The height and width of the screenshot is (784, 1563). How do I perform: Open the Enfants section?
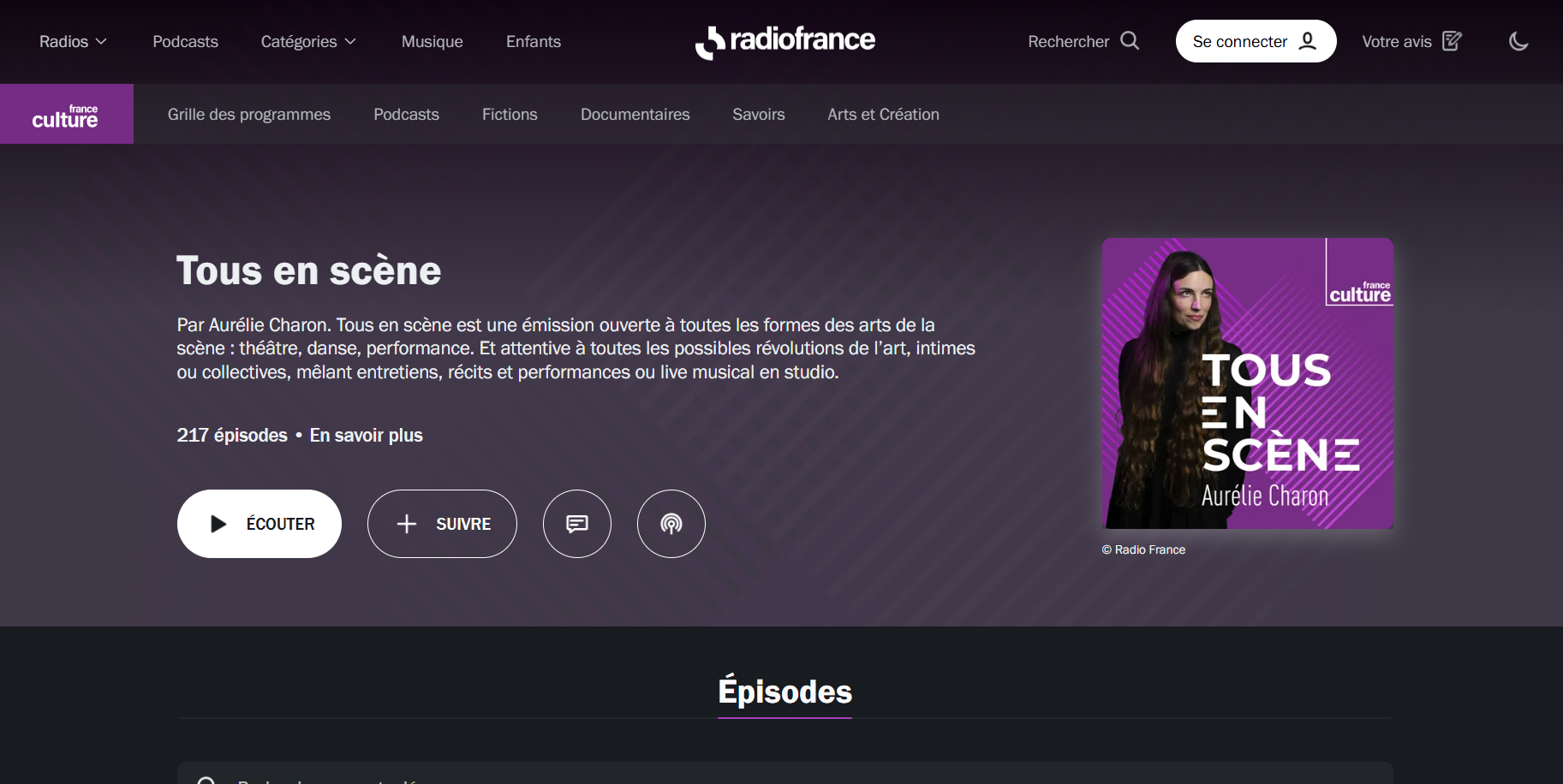point(534,41)
